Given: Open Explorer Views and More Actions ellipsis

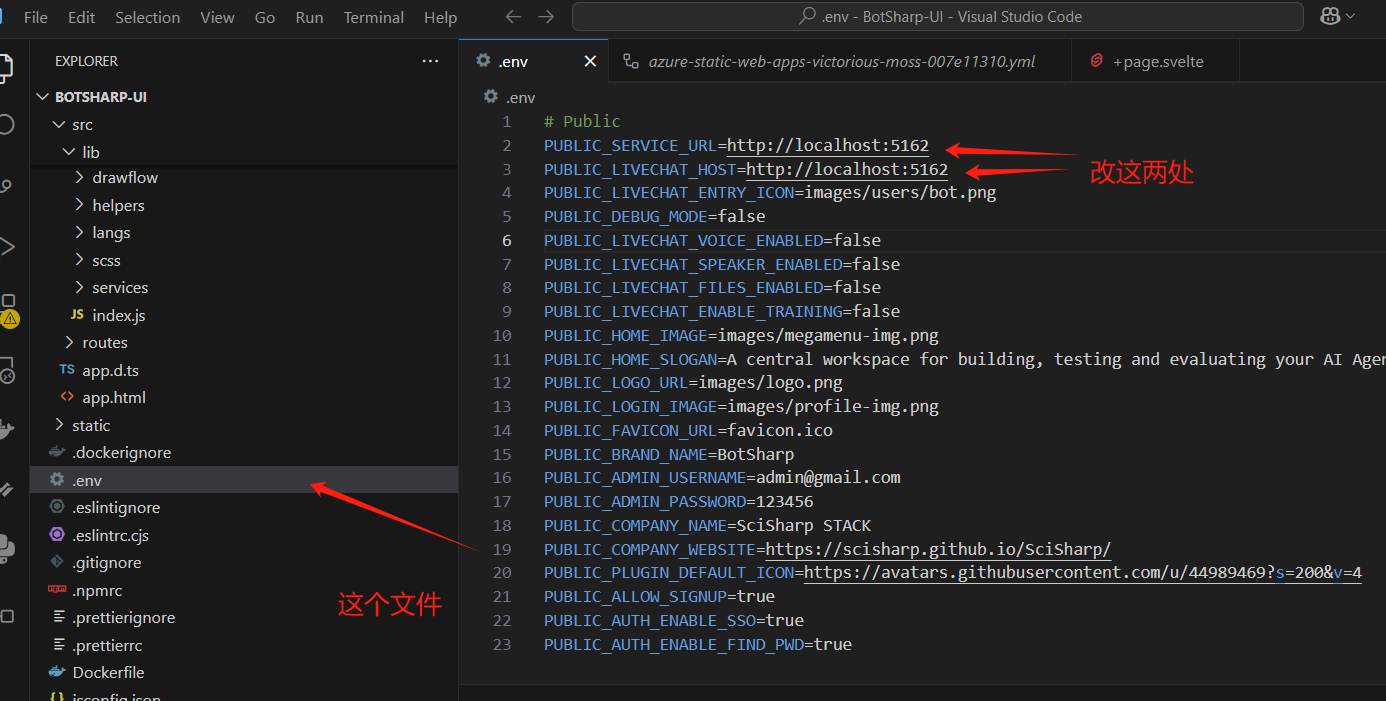Looking at the screenshot, I should point(430,61).
